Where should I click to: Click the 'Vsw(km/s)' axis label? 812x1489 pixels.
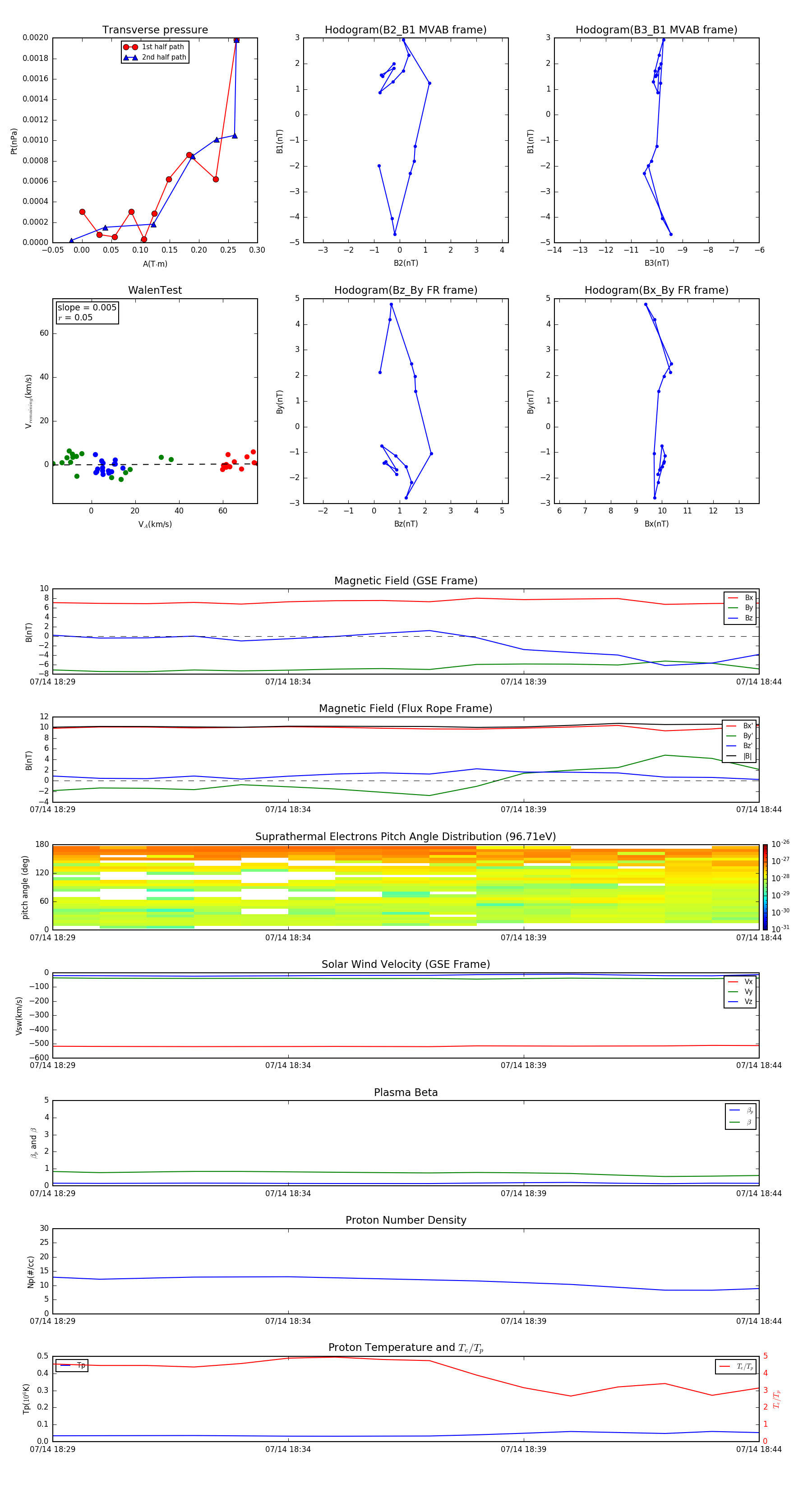pyautogui.click(x=19, y=1016)
